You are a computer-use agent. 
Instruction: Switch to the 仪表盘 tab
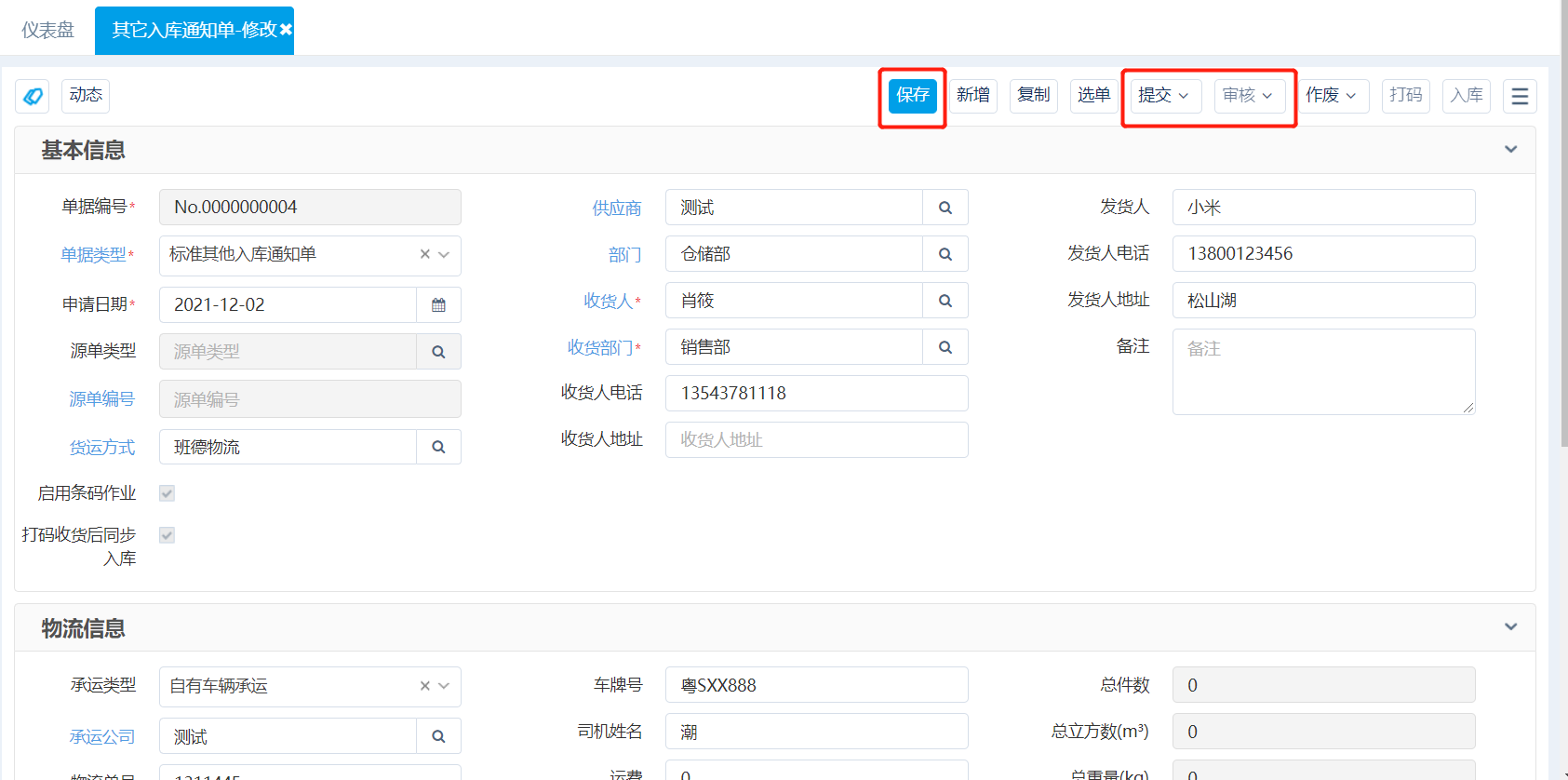[47, 30]
